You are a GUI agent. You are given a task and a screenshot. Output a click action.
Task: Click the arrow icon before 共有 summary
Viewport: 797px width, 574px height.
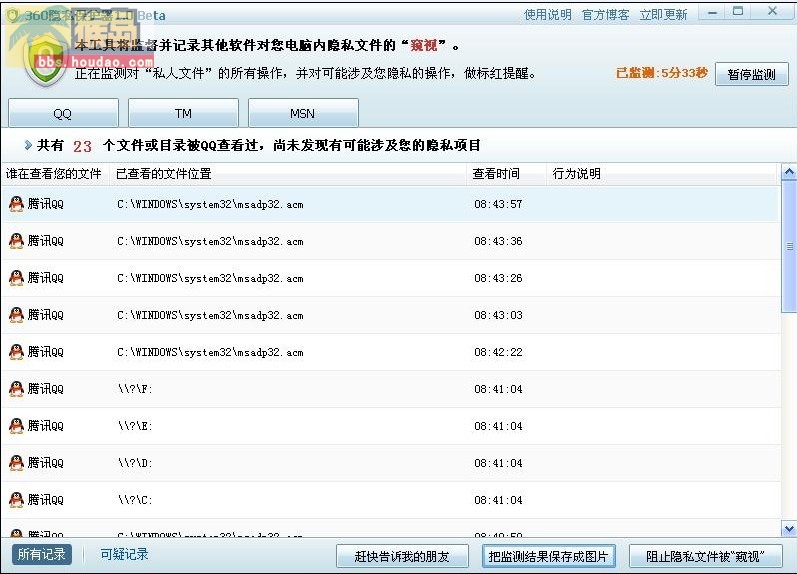click(x=28, y=145)
